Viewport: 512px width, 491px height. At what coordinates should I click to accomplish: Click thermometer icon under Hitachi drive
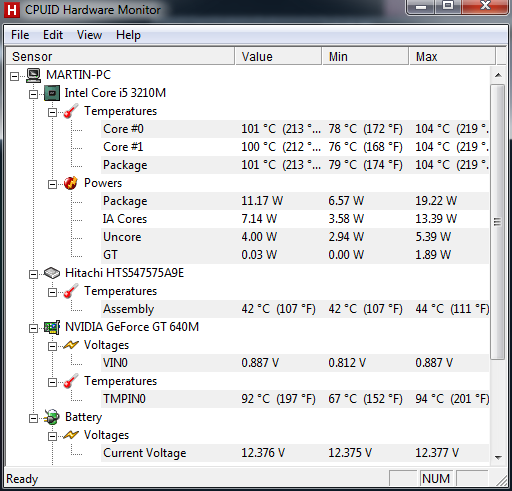coord(71,291)
